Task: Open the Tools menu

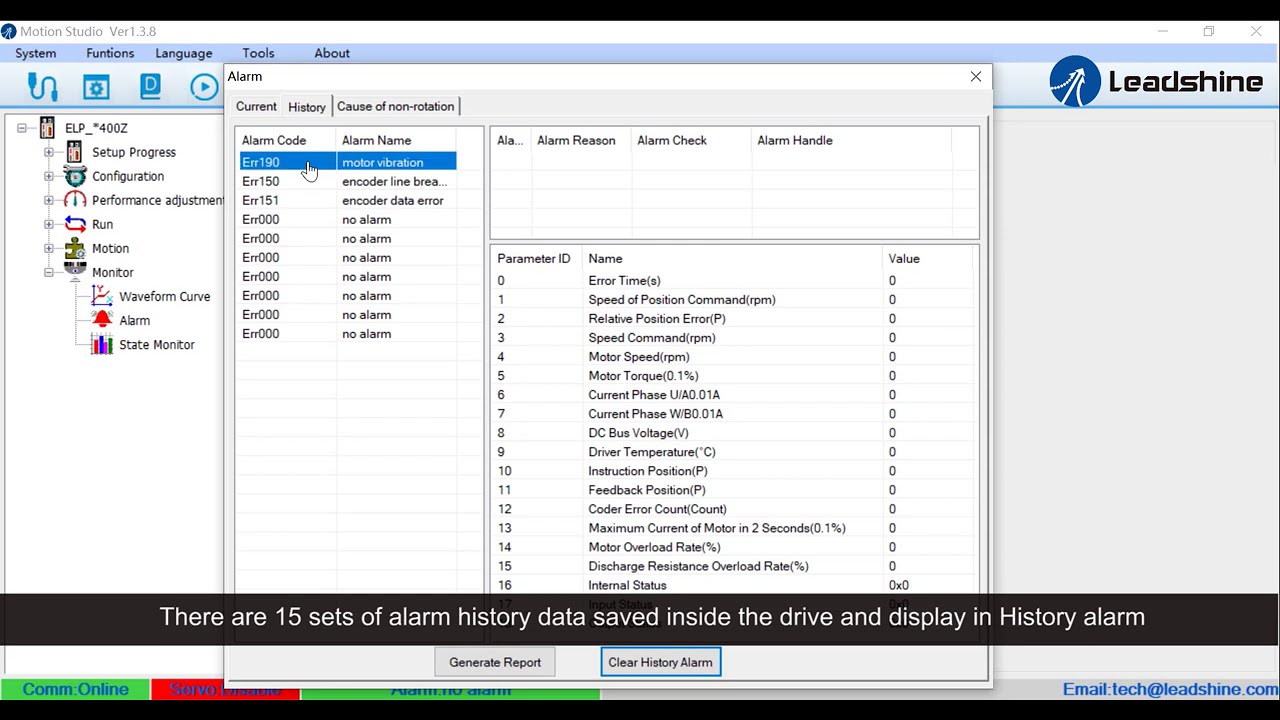Action: click(258, 53)
